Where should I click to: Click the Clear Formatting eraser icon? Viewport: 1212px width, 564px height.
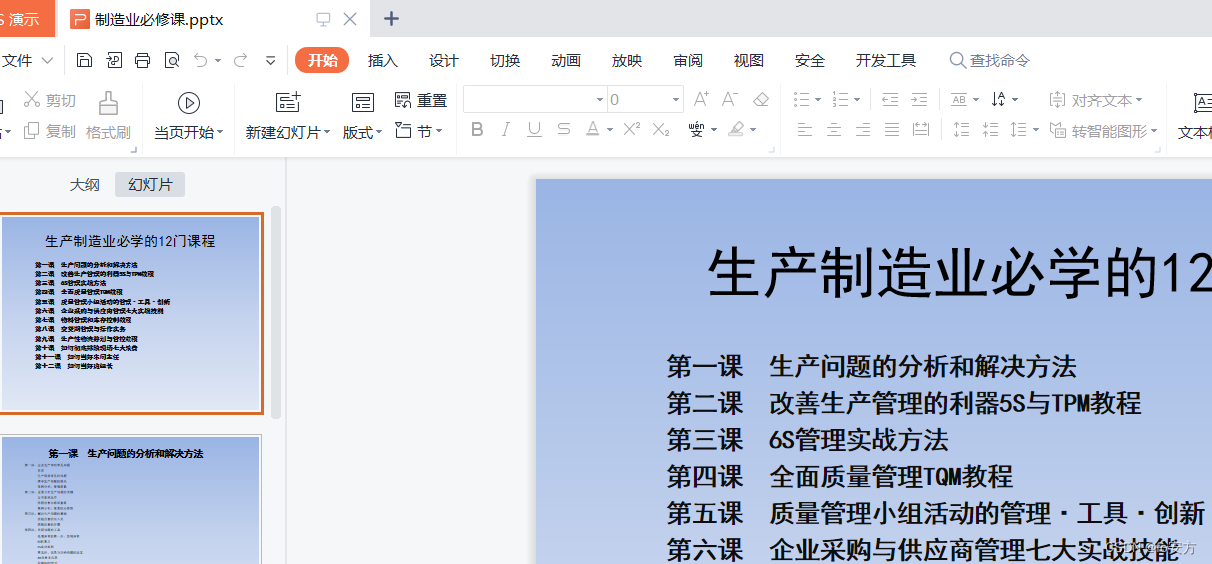click(x=761, y=99)
